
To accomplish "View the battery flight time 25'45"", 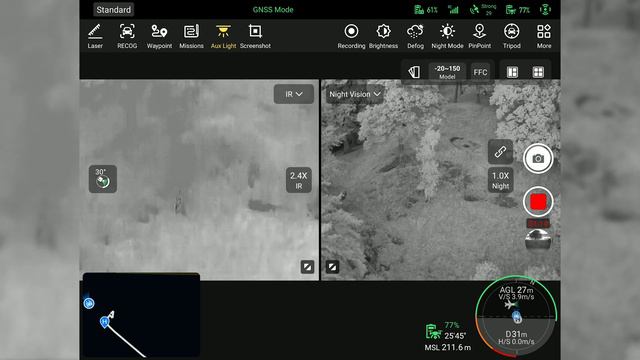I will (455, 336).
